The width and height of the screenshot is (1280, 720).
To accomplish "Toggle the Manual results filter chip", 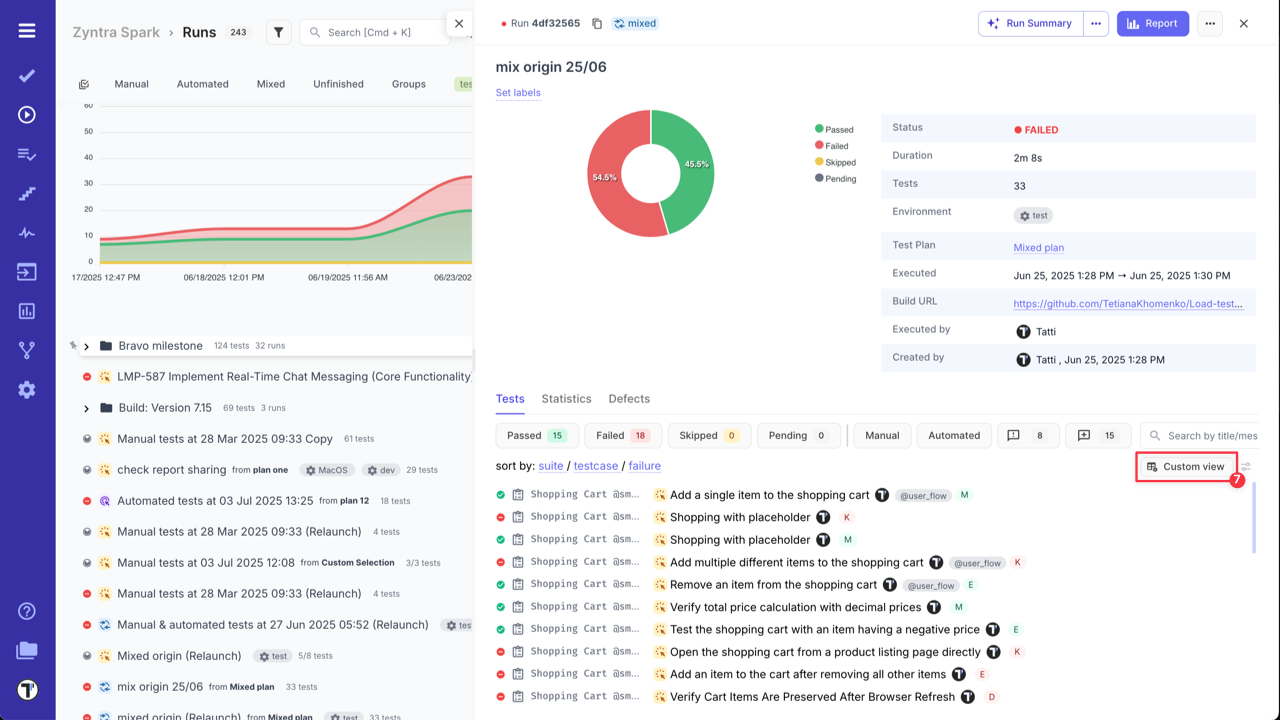I will 881,435.
